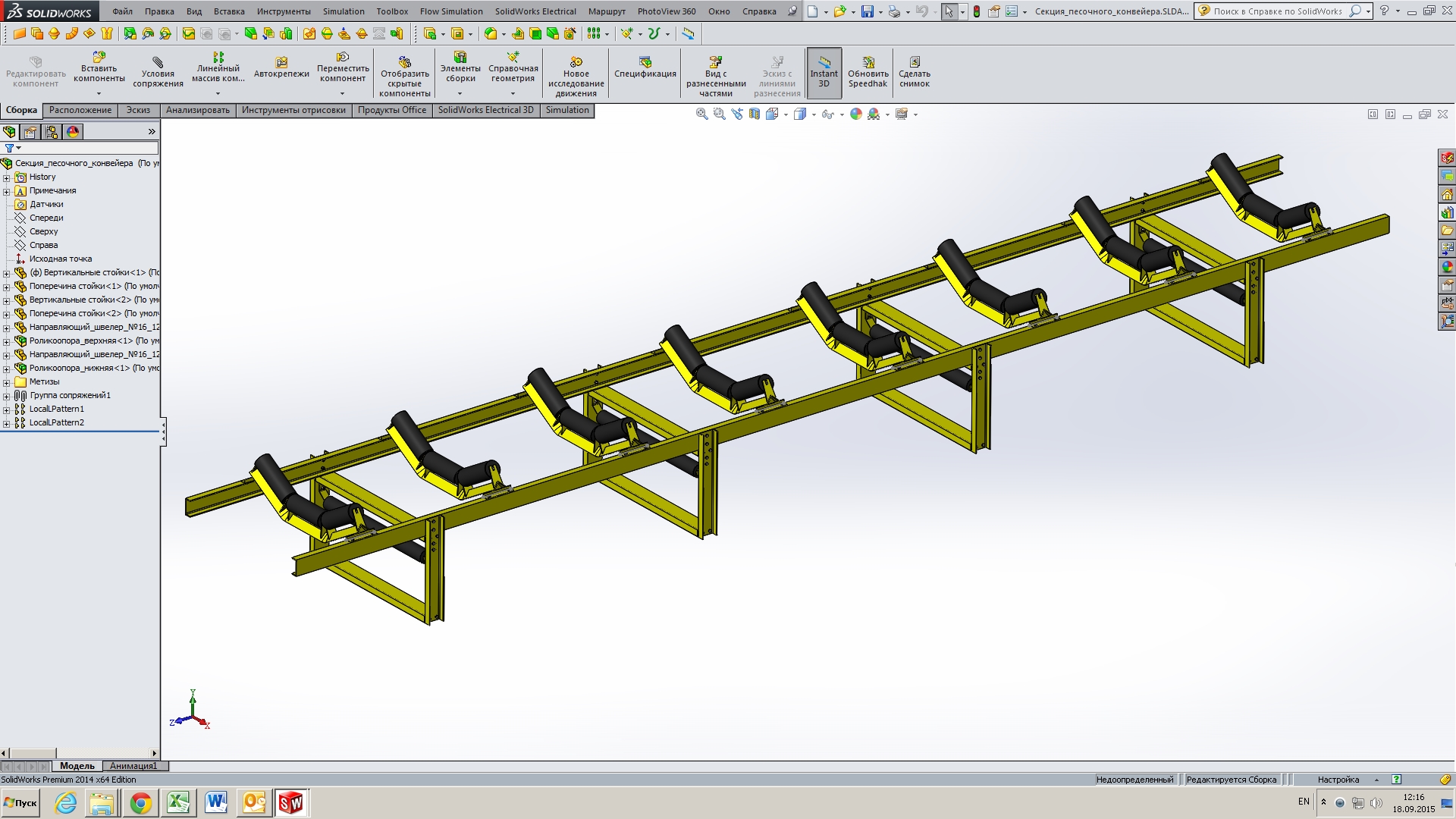The image size is (1456, 819).
Task: Expand Группа сопряжений1 tree node
Action: coord(7,396)
